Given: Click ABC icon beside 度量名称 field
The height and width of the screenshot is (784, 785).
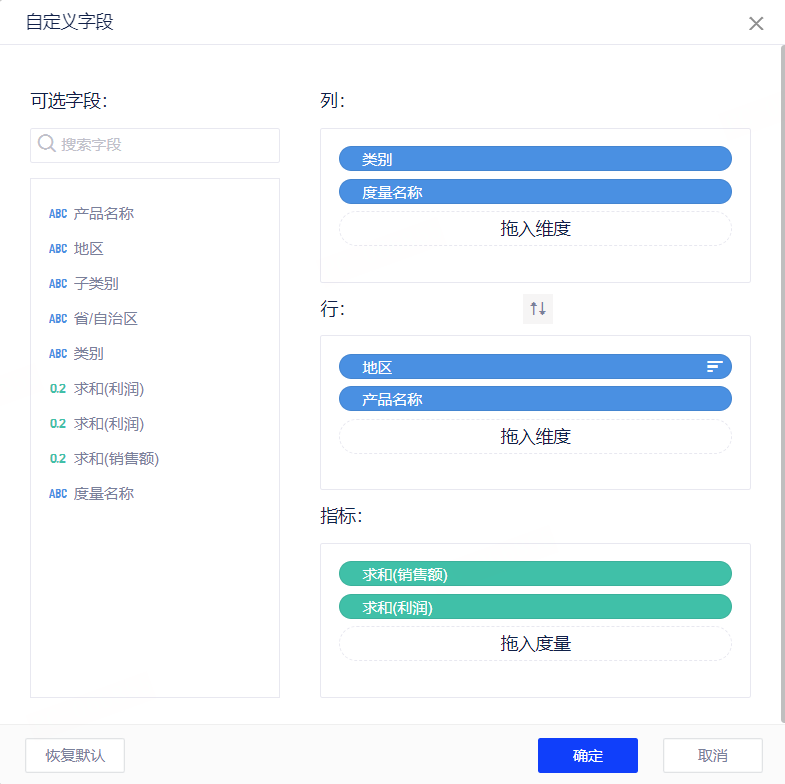Looking at the screenshot, I should [x=58, y=494].
